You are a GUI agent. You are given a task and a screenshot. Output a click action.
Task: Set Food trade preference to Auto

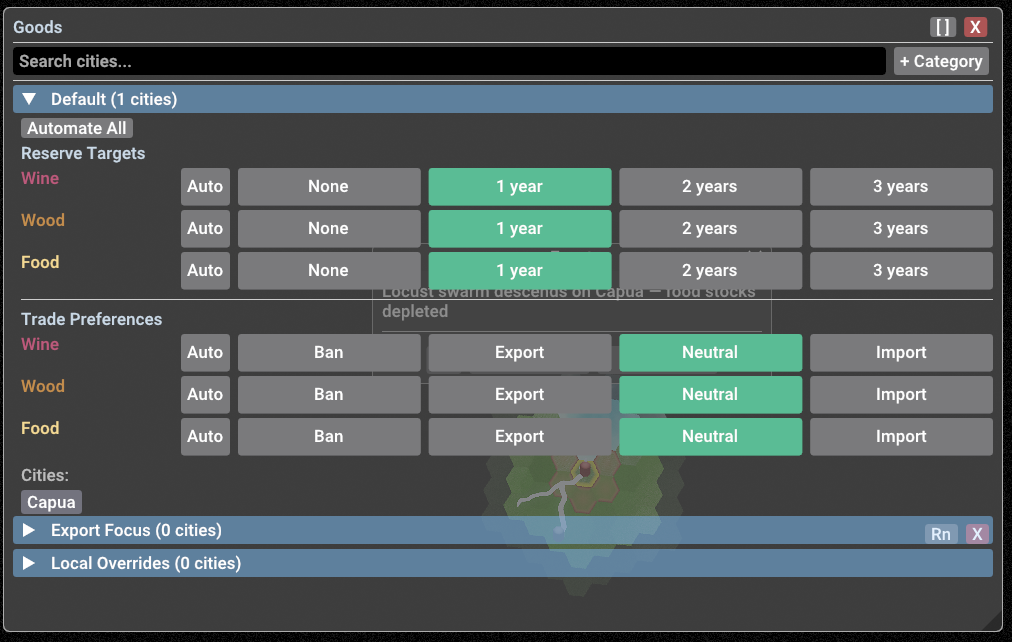pos(205,437)
